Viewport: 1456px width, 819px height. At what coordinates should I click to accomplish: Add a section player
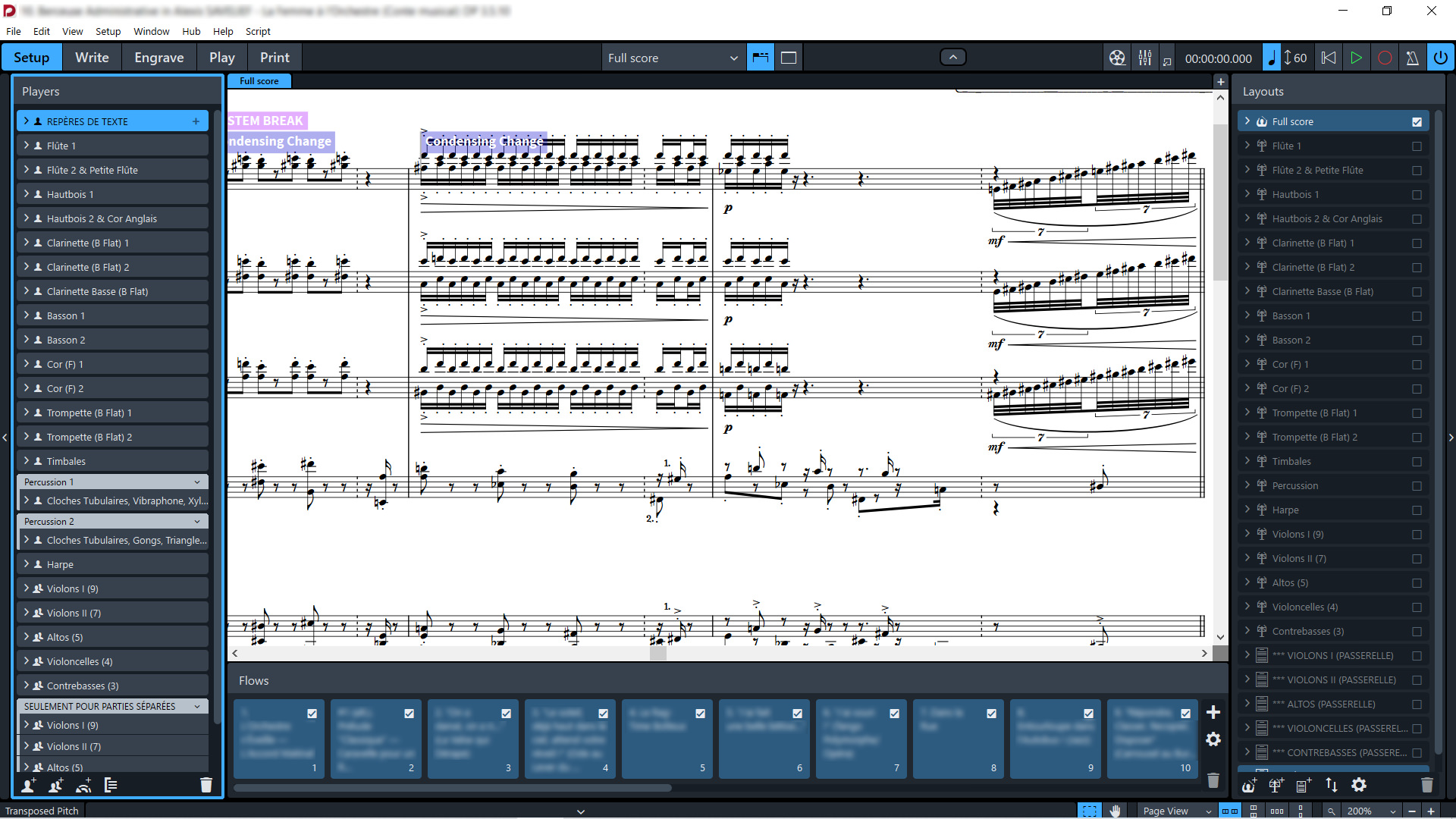click(x=56, y=785)
